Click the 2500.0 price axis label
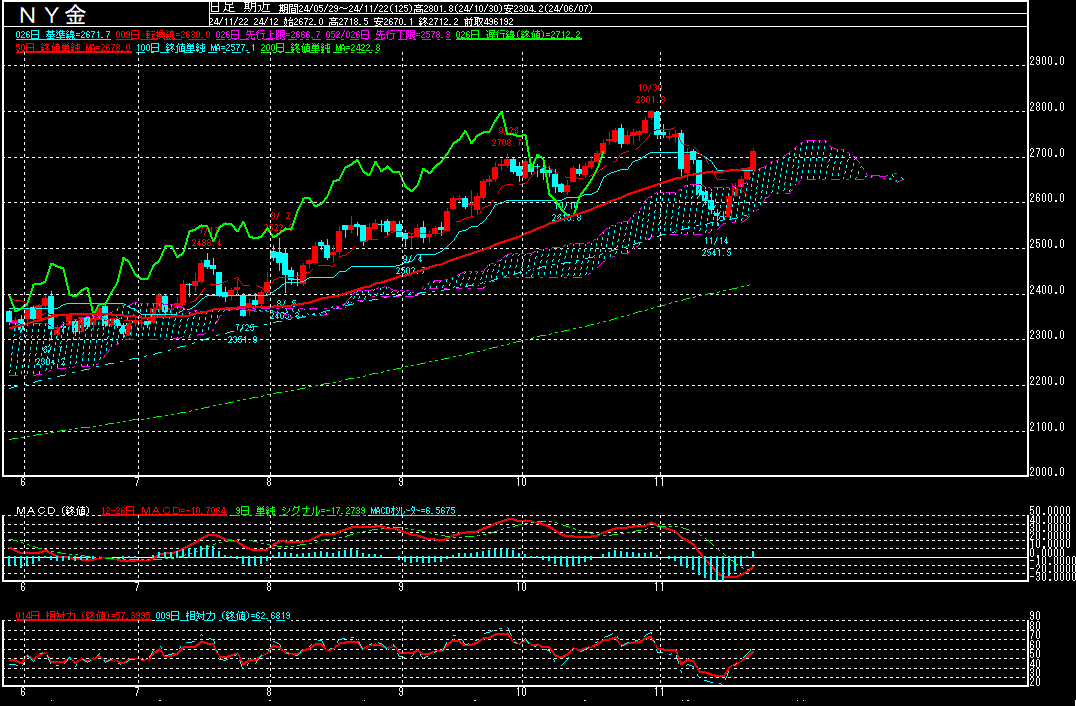 pos(1047,244)
